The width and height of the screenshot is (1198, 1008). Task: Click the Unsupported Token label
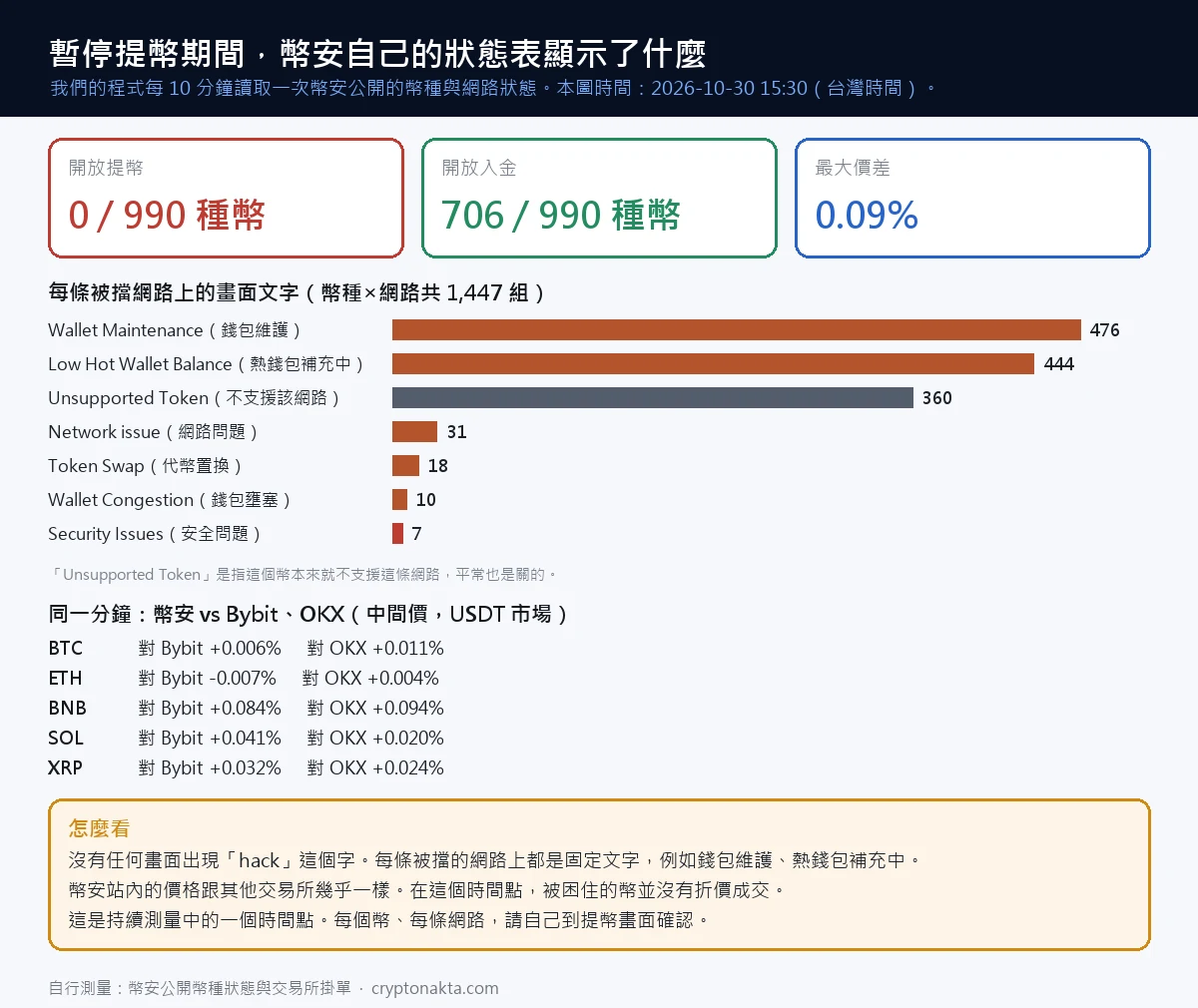(x=195, y=398)
